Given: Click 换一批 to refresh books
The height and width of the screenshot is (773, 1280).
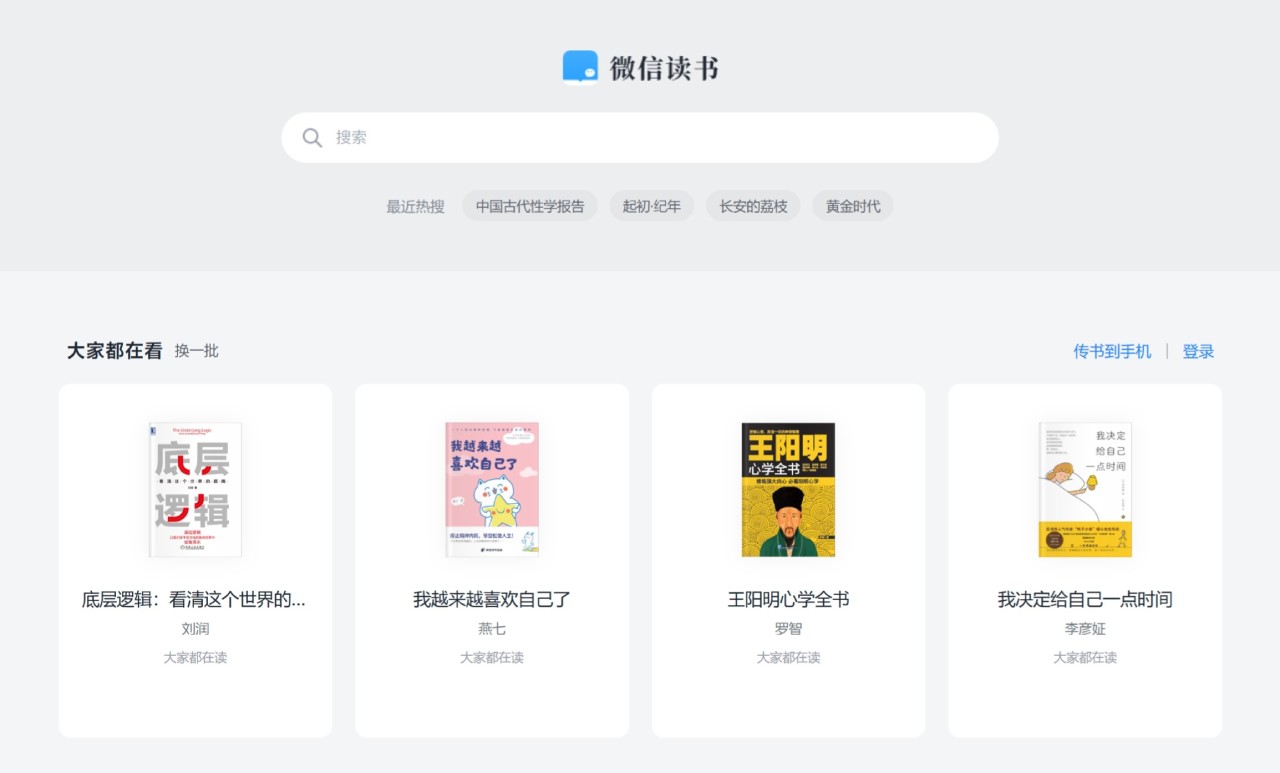Looking at the screenshot, I should 197,351.
